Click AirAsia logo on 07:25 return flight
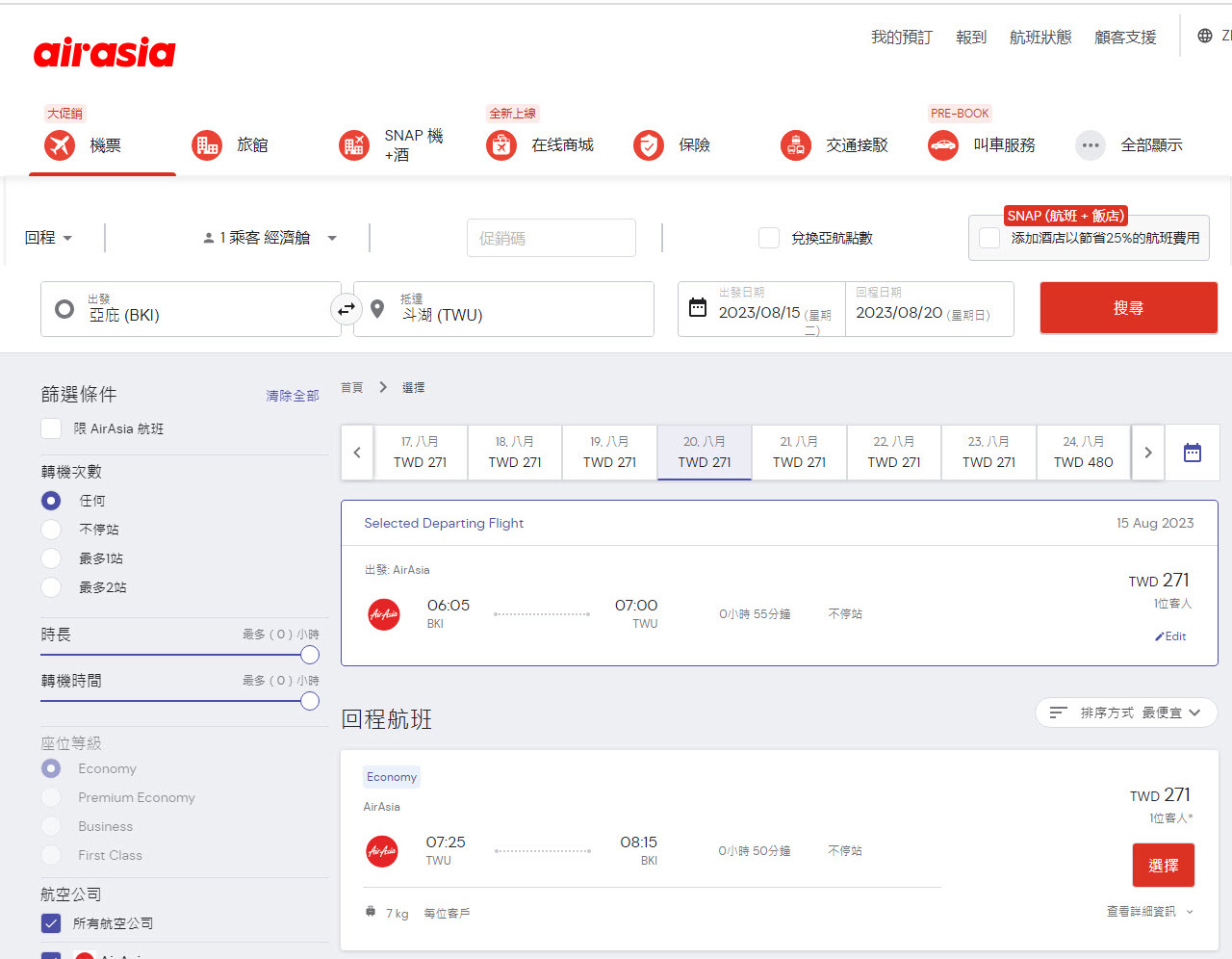This screenshot has width=1232, height=959. click(x=382, y=851)
